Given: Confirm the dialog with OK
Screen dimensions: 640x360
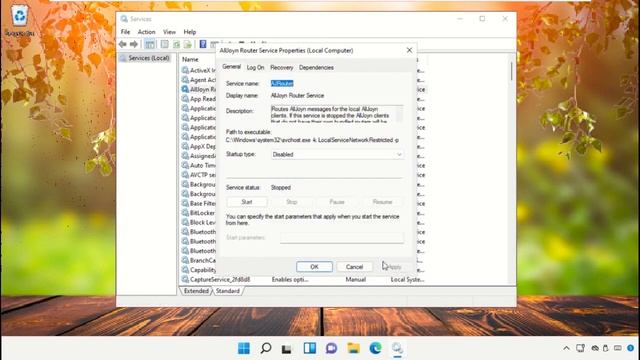Looking at the screenshot, I should point(314,267).
